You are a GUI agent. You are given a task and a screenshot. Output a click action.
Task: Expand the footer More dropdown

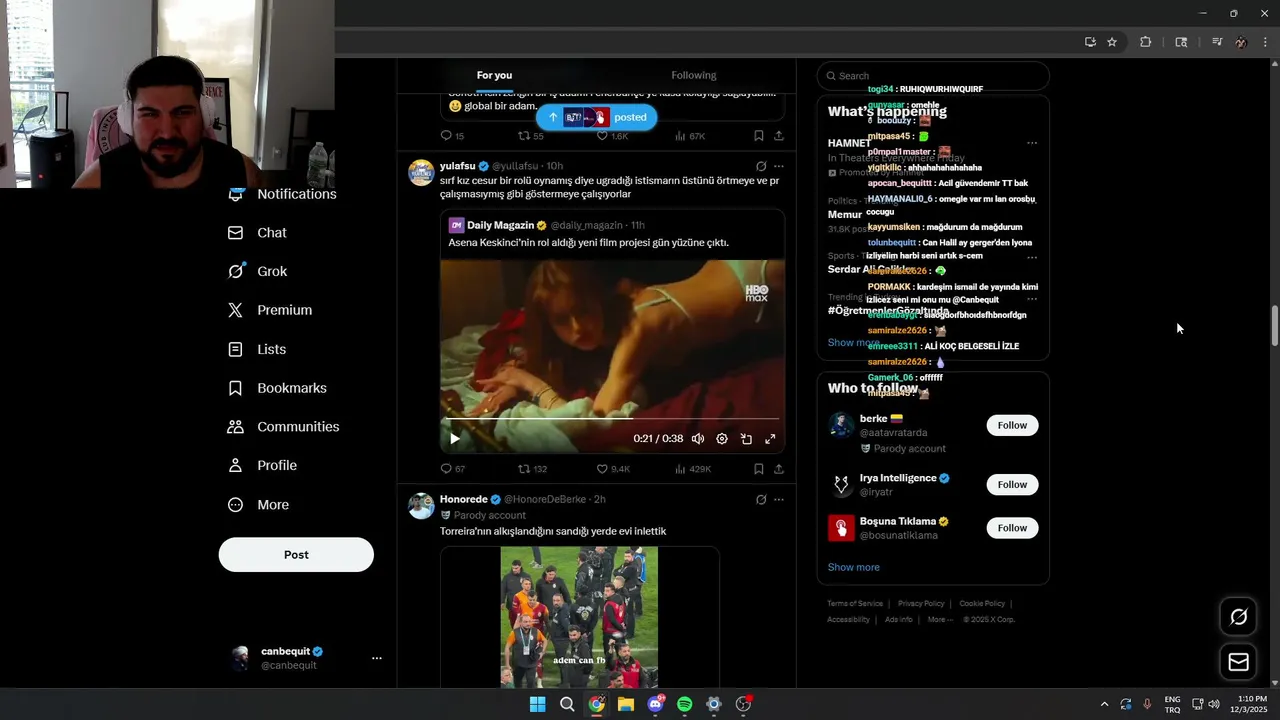(940, 620)
